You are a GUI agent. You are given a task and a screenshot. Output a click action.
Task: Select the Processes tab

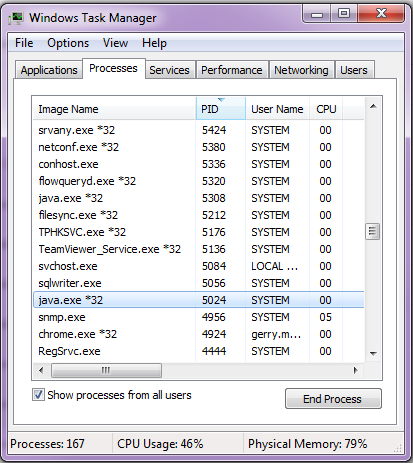[113, 68]
